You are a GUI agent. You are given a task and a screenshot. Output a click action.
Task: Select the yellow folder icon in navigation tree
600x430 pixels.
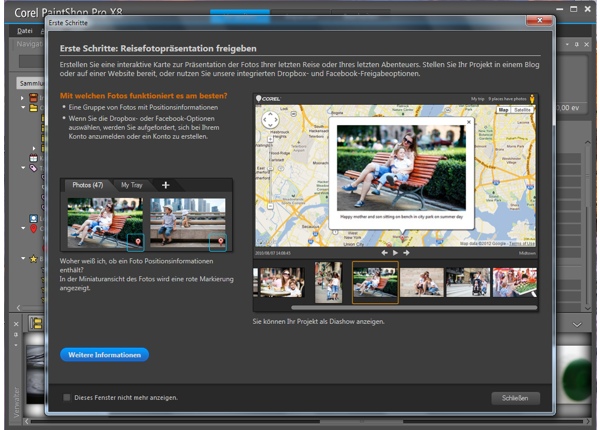click(34, 108)
